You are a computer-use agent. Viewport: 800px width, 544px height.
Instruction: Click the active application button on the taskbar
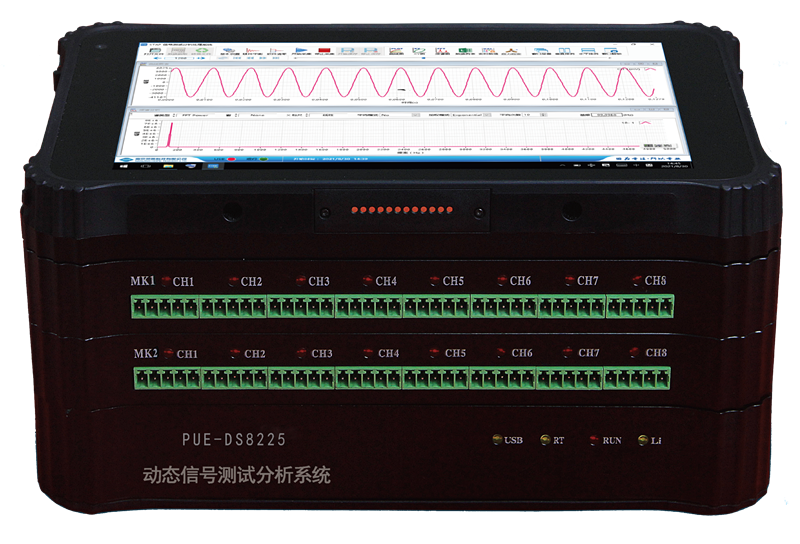[212, 166]
